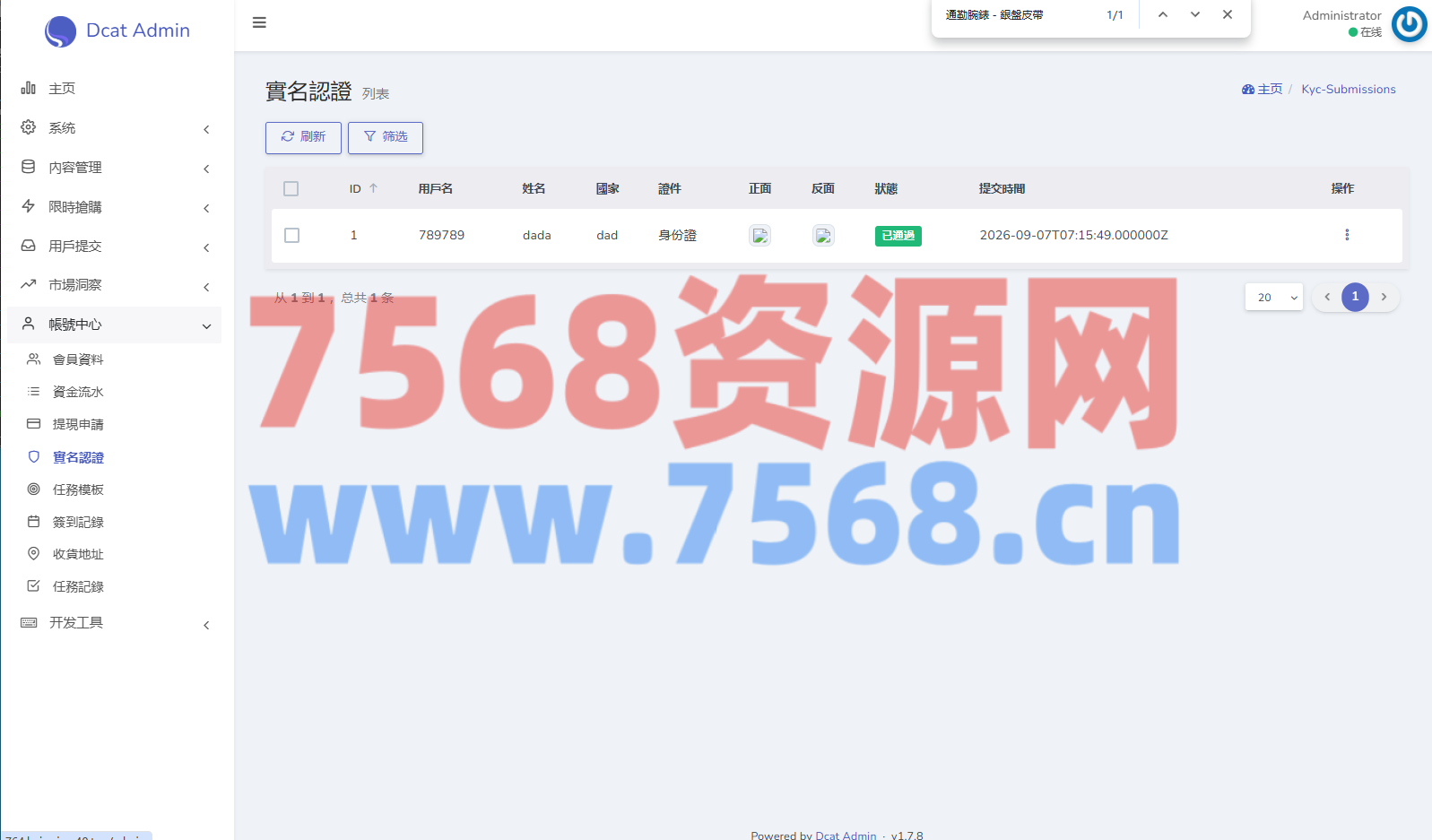This screenshot has height=840, width=1432.
Task: View the front-side ID image thumbnail
Action: coord(759,235)
